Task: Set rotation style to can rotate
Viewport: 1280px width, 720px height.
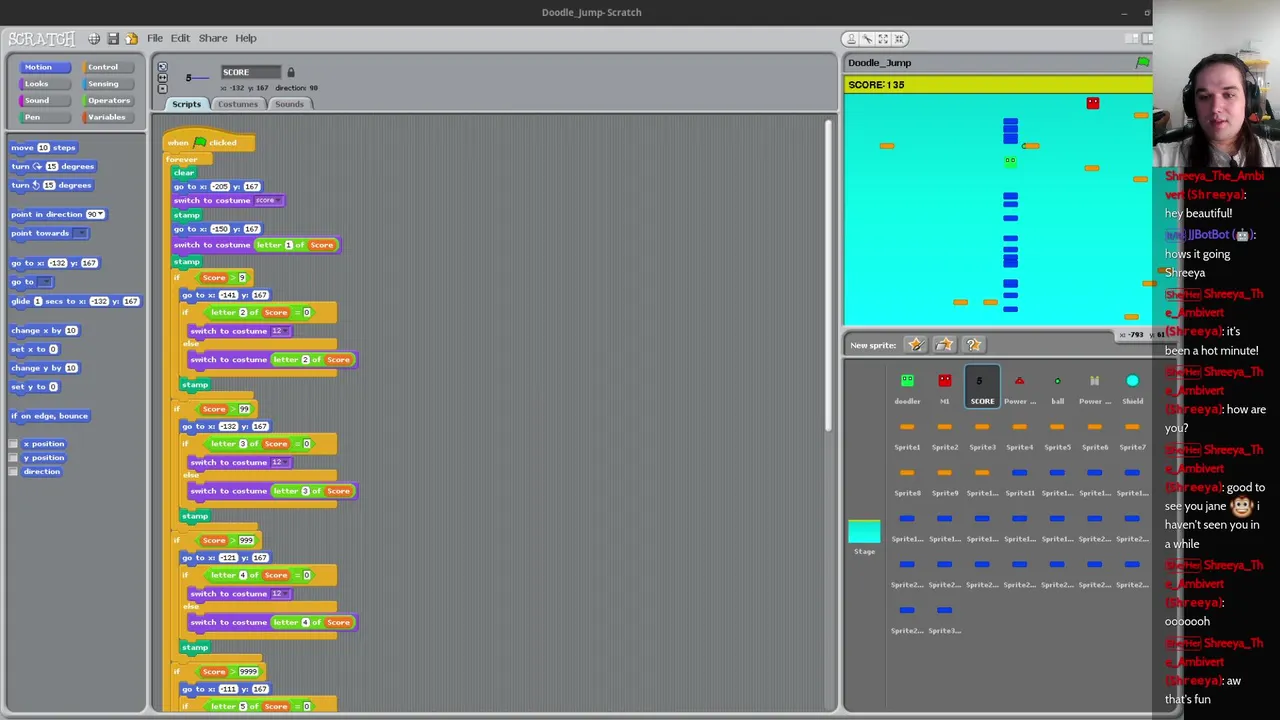Action: pos(162,67)
